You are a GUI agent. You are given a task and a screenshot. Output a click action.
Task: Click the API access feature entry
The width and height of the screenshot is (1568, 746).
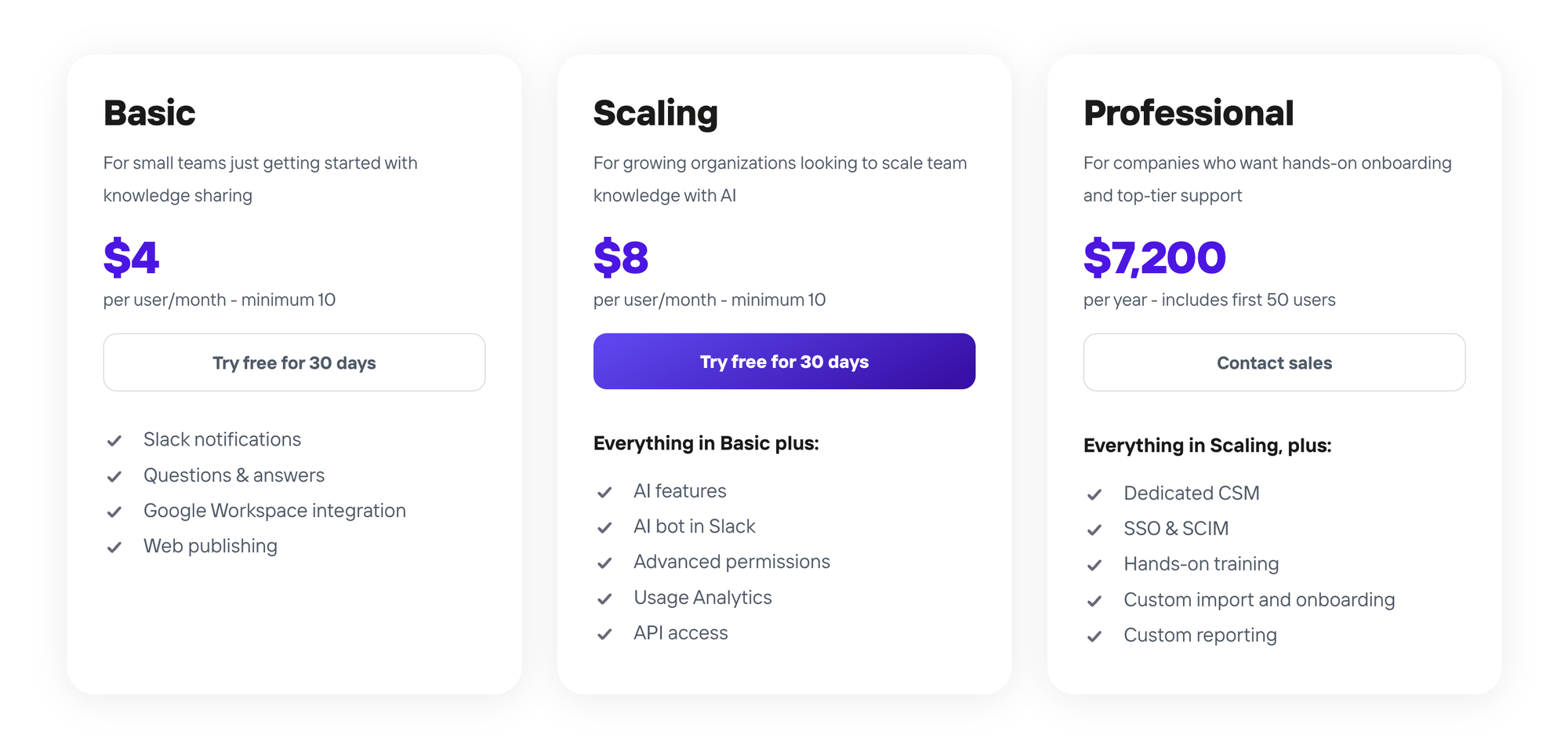tap(681, 633)
